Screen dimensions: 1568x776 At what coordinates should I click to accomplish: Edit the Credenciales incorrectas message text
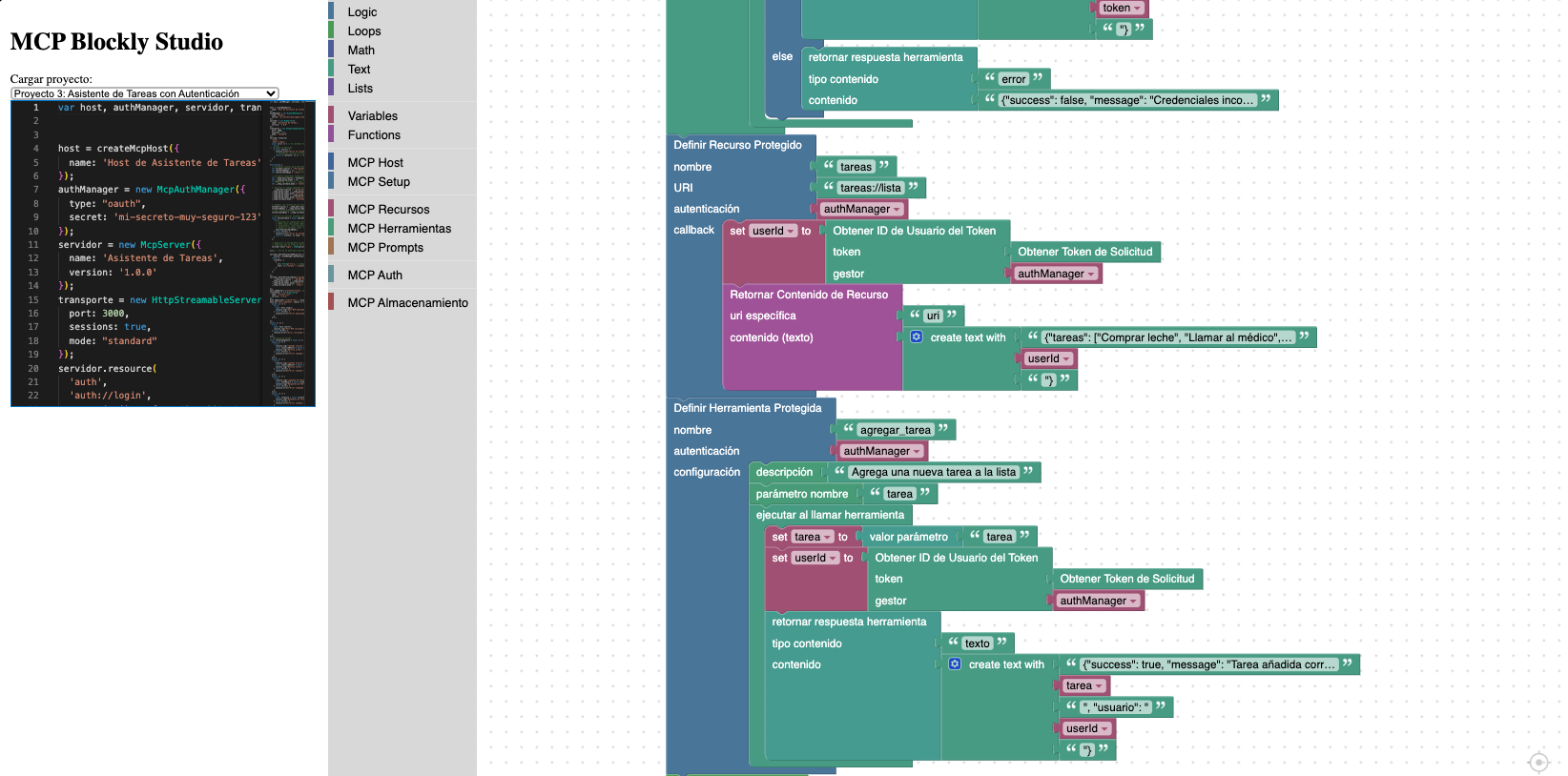coord(1127,100)
